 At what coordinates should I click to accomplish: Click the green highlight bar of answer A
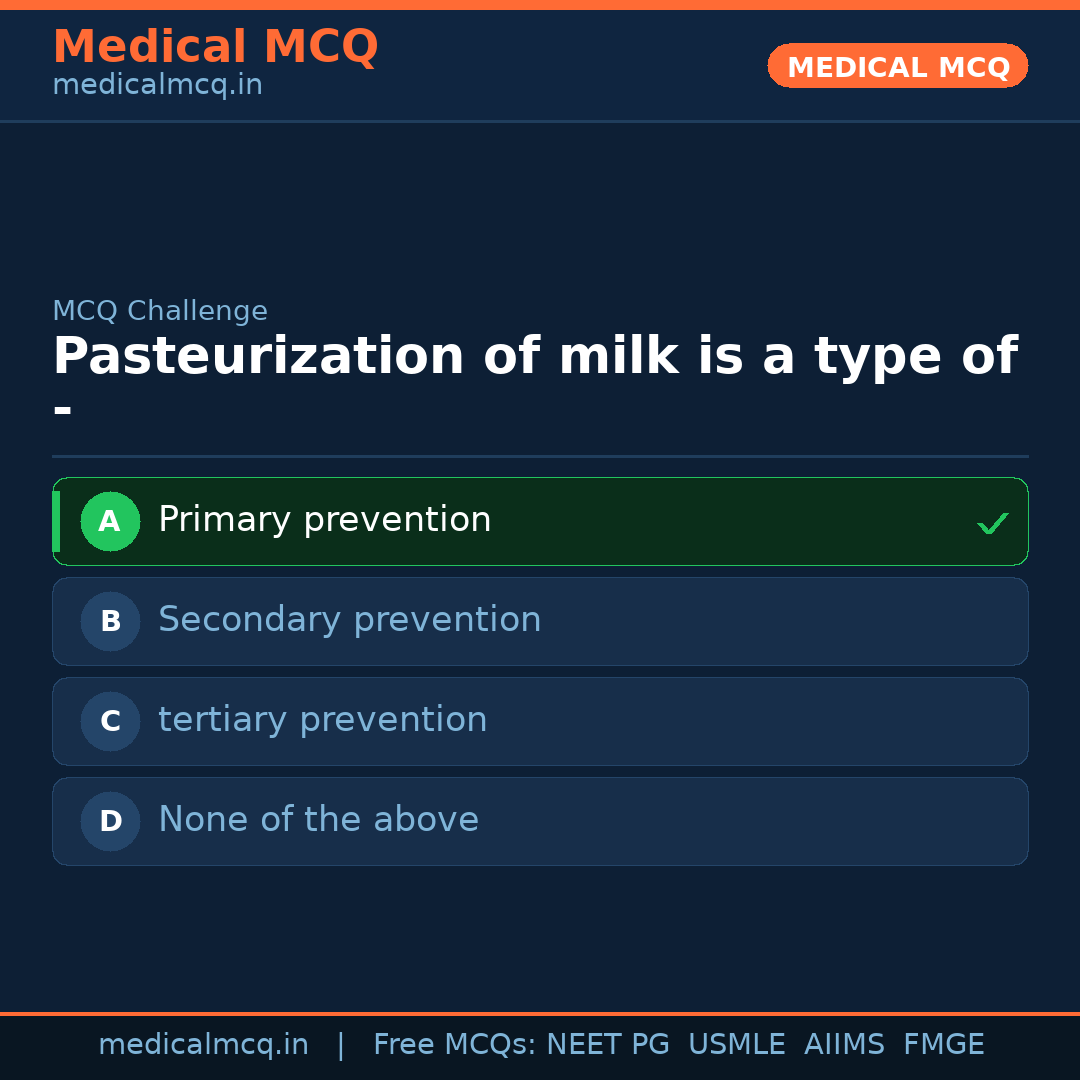tap(57, 521)
